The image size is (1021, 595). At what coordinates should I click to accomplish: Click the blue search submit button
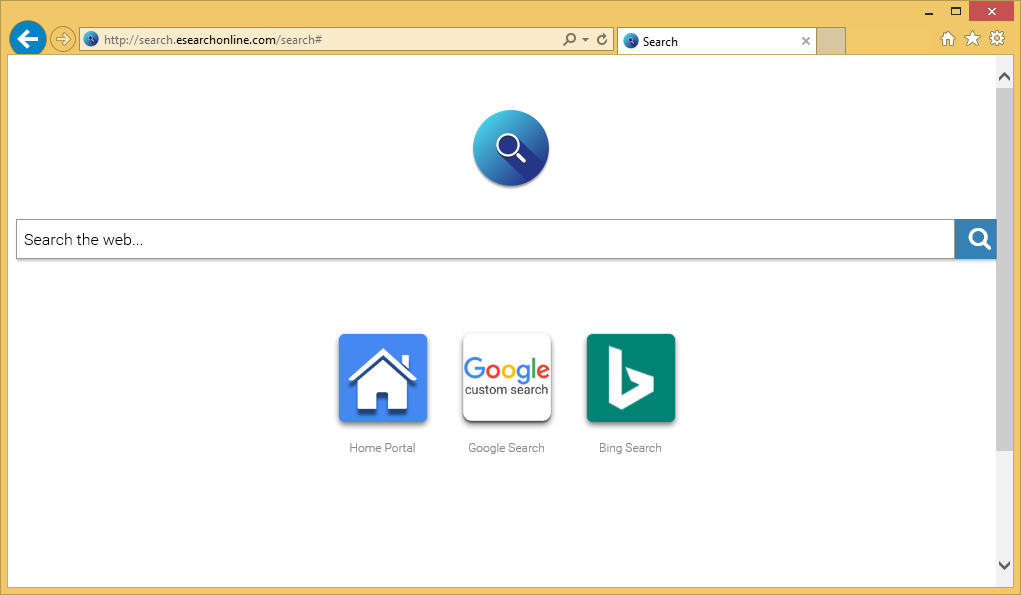978,239
